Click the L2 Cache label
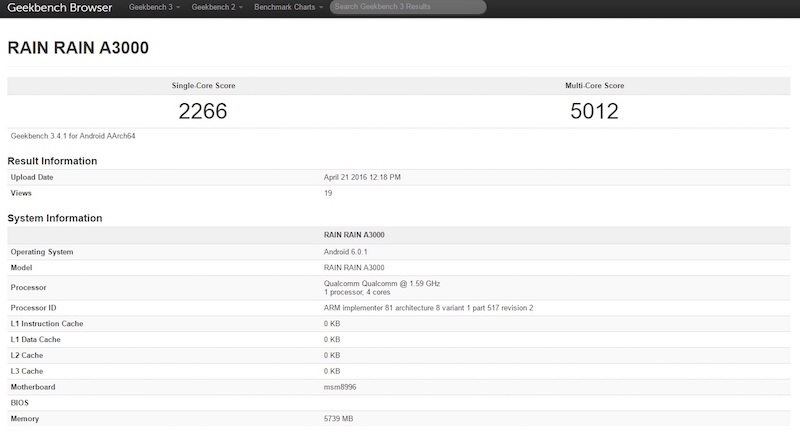This screenshot has width=800, height=436. [27, 355]
